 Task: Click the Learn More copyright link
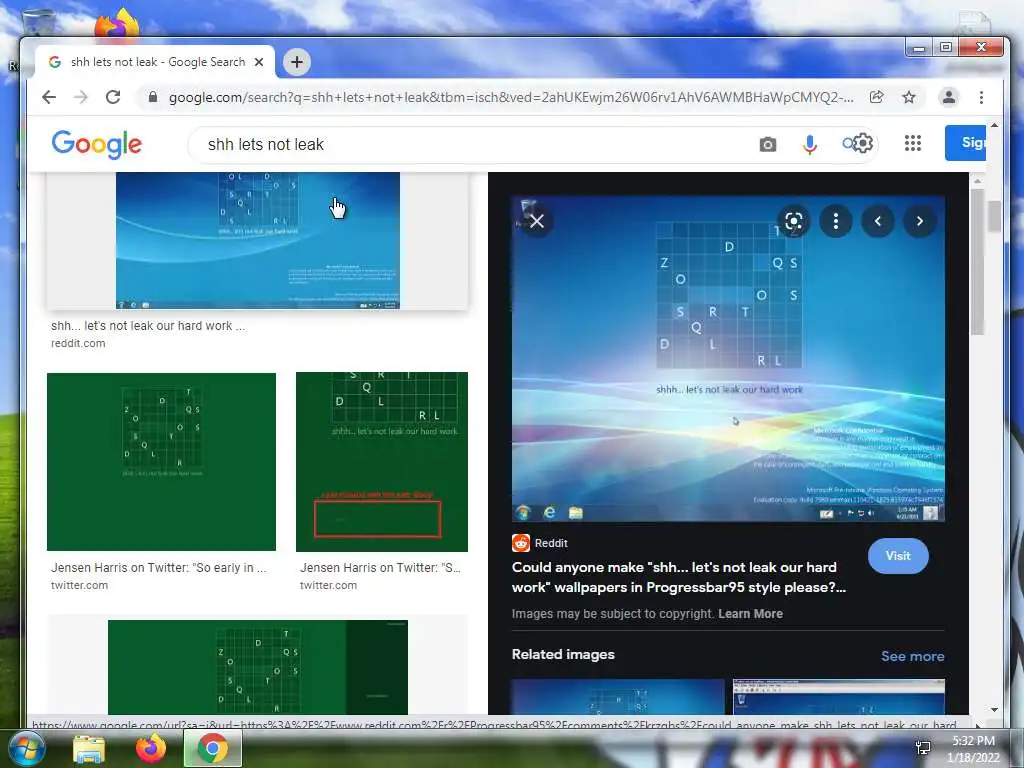[x=750, y=614]
